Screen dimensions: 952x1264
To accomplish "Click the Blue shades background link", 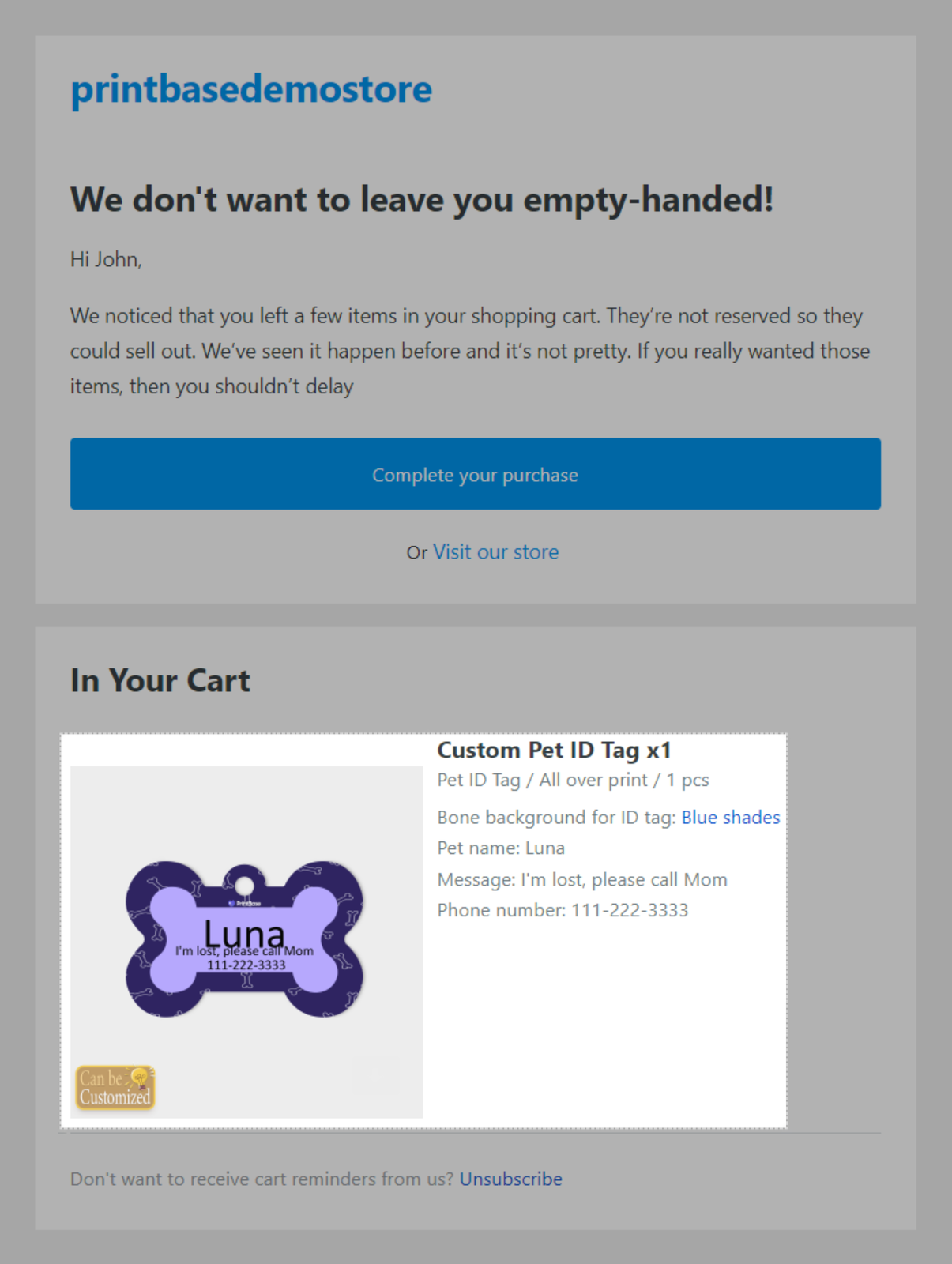I will pyautogui.click(x=730, y=818).
